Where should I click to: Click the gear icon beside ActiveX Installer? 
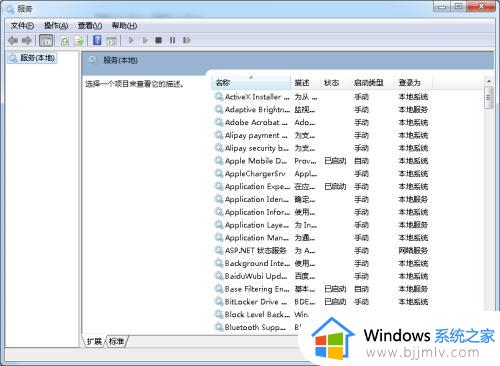tap(219, 97)
